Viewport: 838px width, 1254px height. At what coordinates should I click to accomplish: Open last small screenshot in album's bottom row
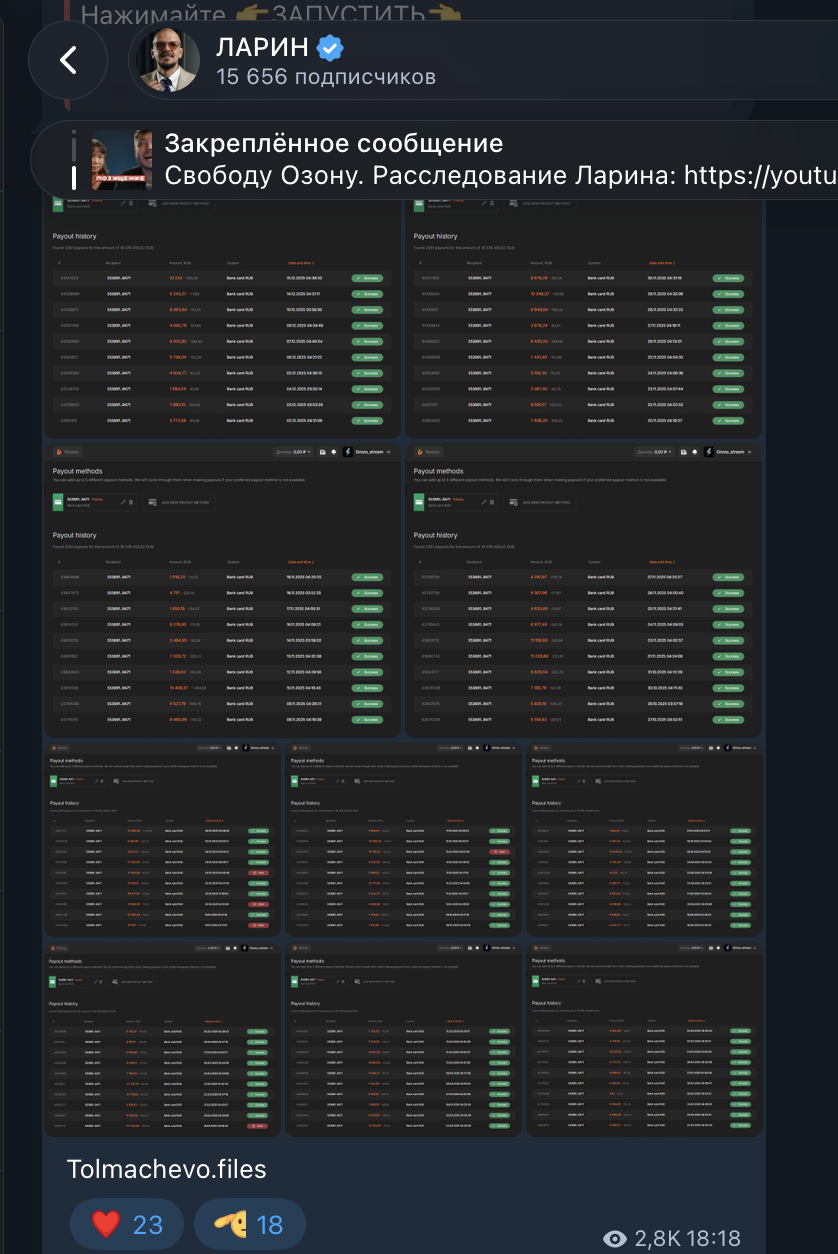coord(644,1039)
